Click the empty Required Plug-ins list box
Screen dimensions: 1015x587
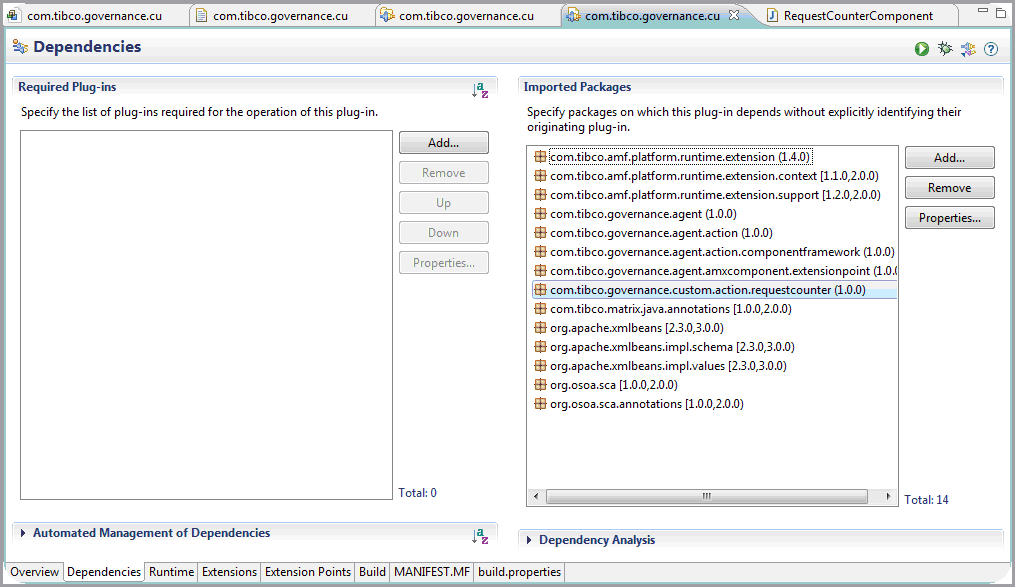point(206,315)
